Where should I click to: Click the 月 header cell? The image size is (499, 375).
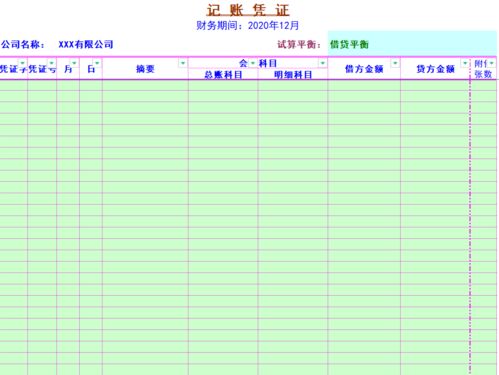[x=68, y=69]
